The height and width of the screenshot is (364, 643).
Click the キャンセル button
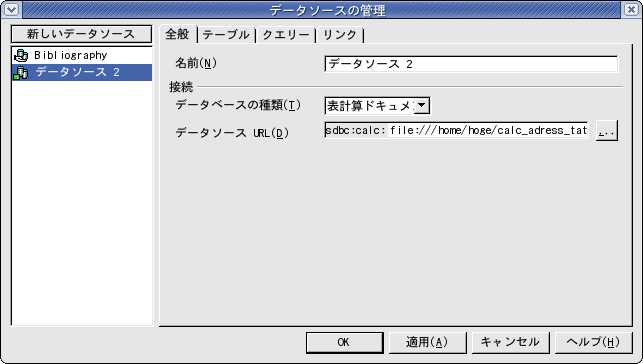click(x=510, y=342)
